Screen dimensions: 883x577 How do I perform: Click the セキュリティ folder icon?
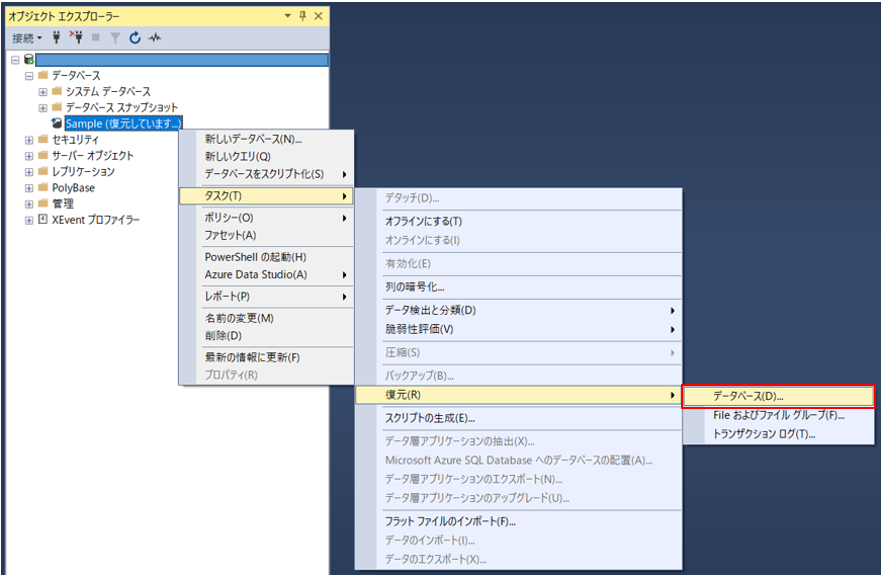click(x=43, y=139)
